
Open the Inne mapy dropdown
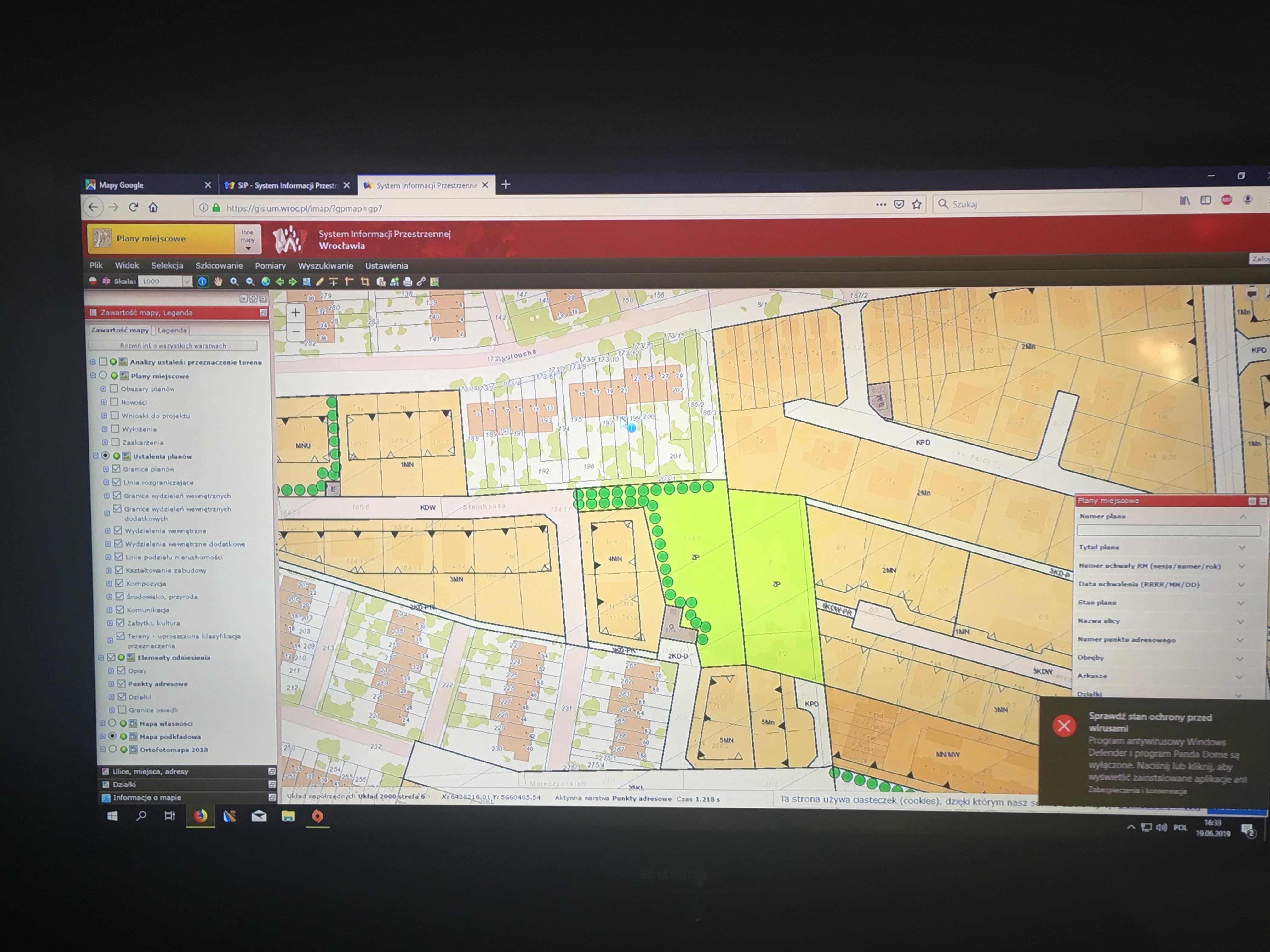[x=248, y=239]
